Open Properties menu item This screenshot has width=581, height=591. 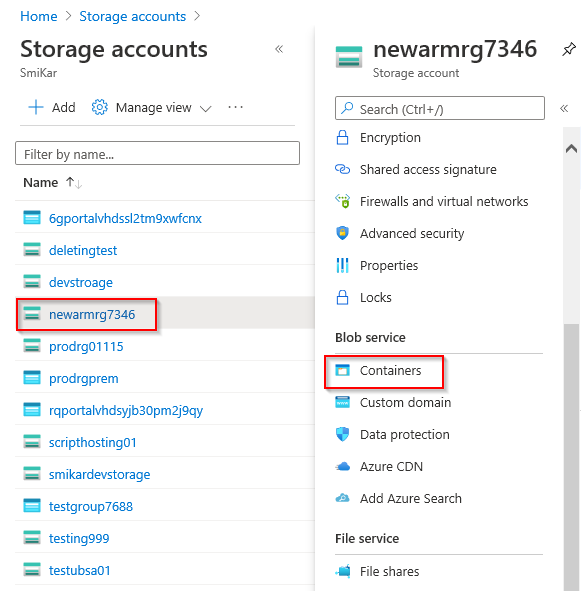click(389, 266)
